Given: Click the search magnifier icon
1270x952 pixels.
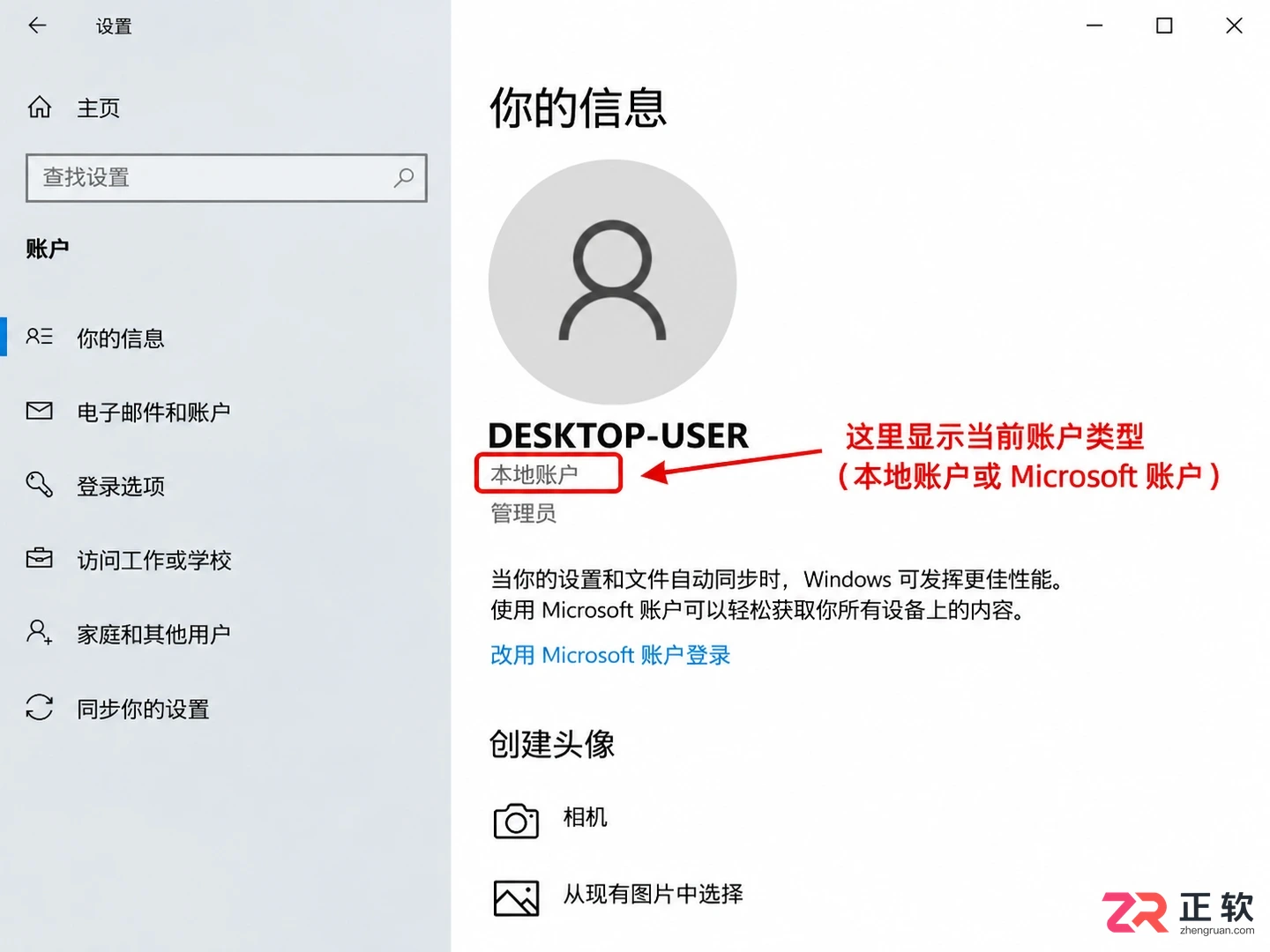Looking at the screenshot, I should 404,178.
